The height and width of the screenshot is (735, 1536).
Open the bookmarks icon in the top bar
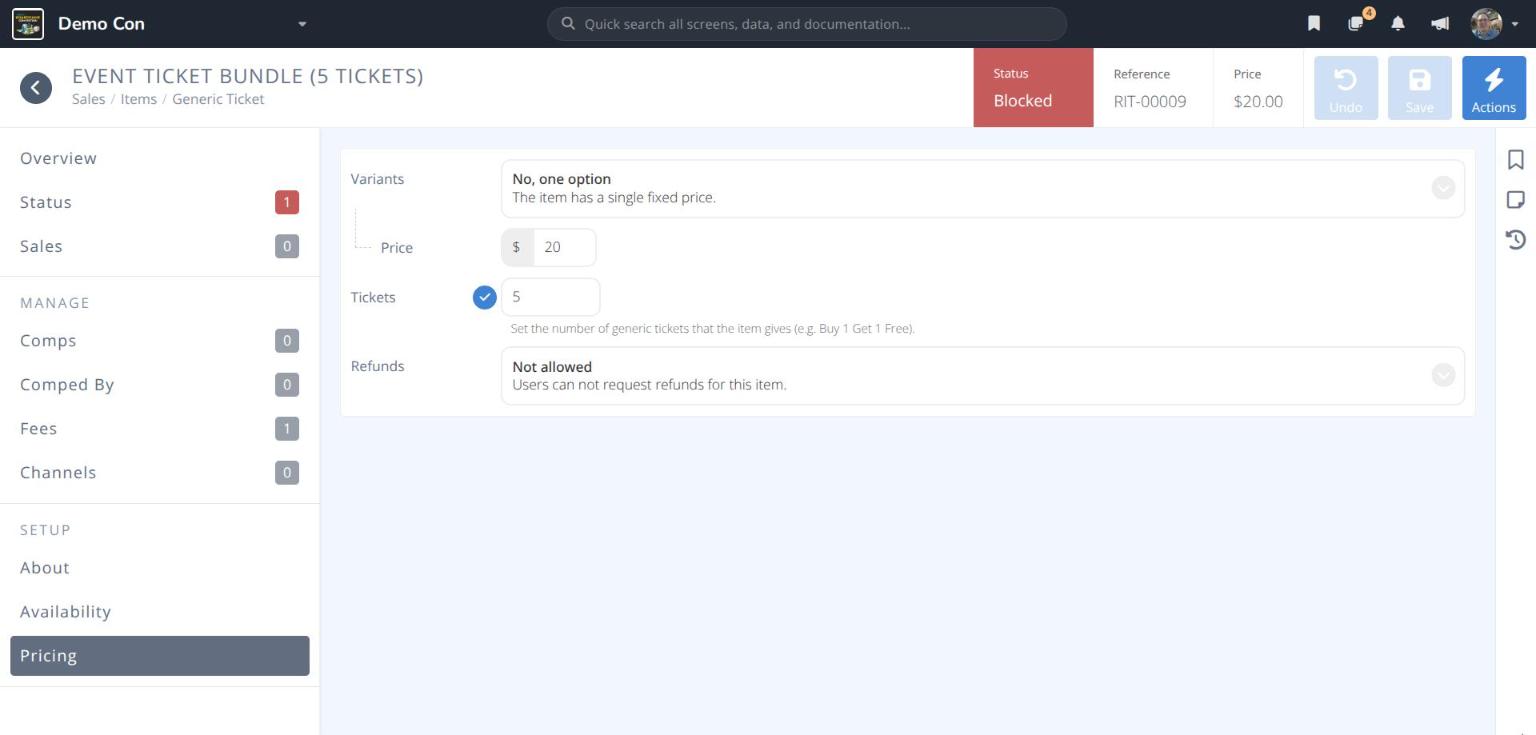tap(1314, 23)
